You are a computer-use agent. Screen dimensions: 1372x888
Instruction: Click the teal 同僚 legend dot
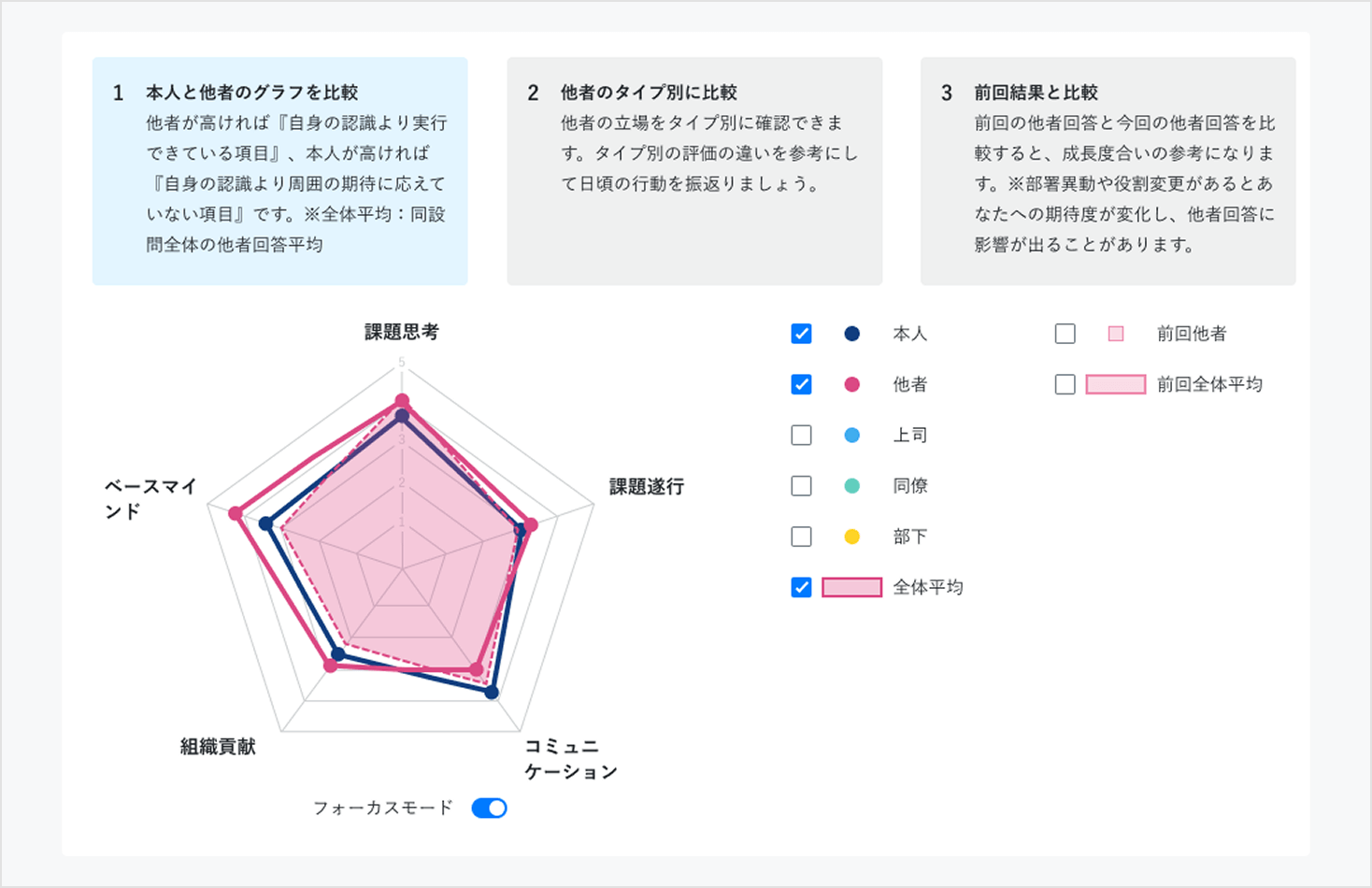point(851,486)
